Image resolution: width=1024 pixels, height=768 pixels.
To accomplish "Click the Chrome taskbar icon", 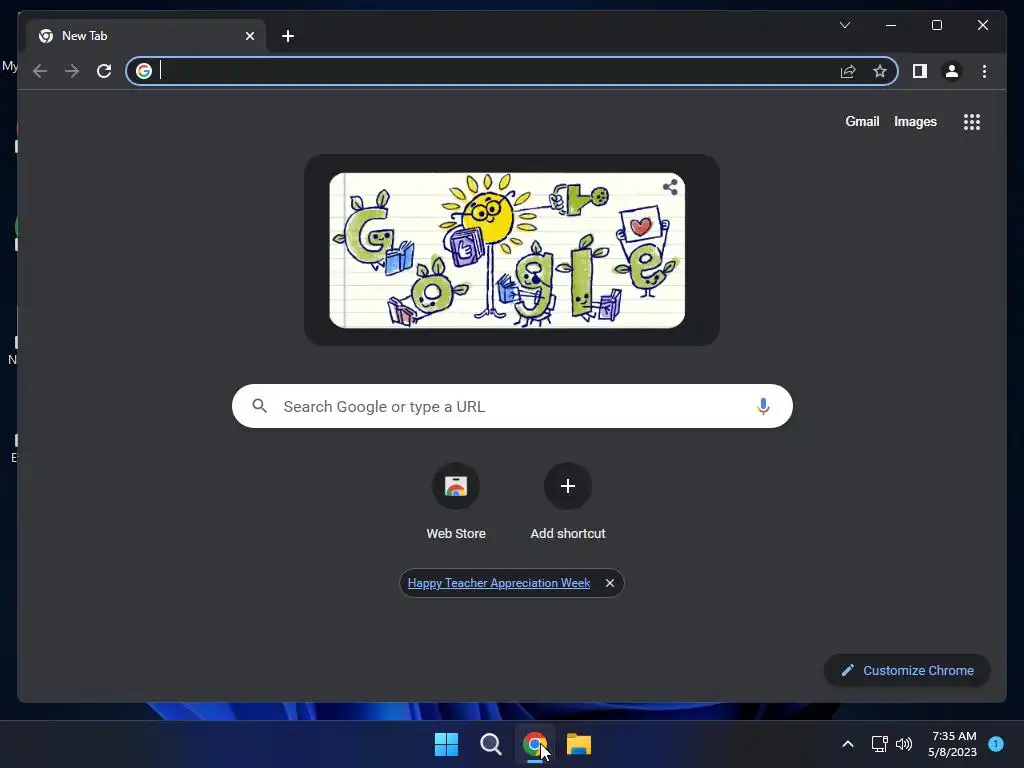I will [x=535, y=744].
